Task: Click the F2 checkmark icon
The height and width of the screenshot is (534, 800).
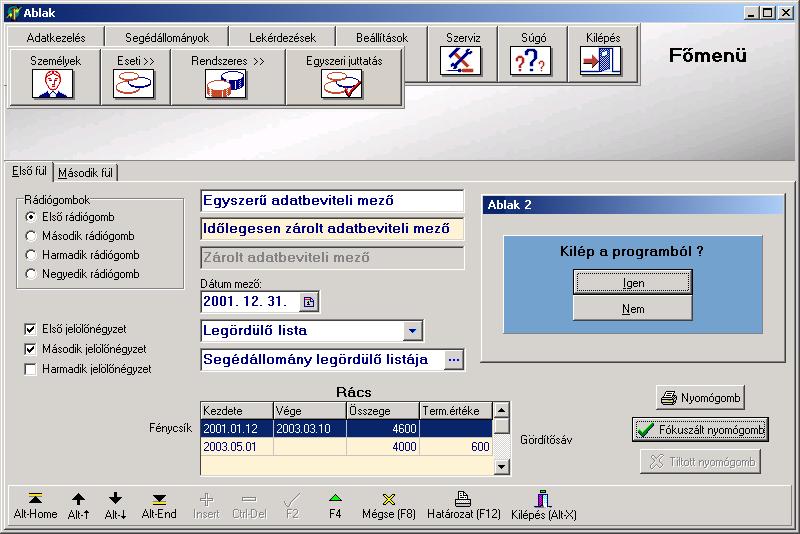Action: click(x=292, y=499)
